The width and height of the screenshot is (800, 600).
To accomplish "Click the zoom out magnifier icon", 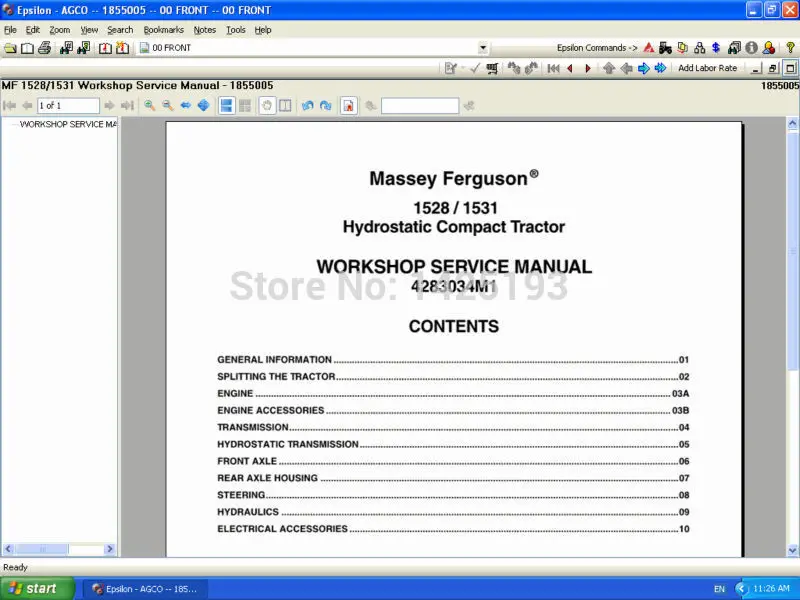I will (167, 106).
